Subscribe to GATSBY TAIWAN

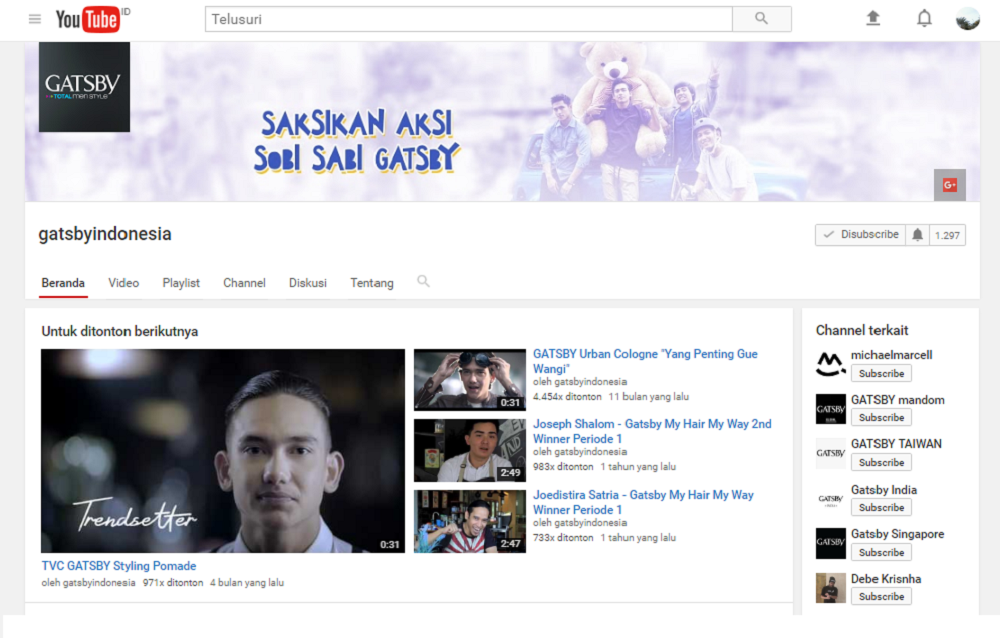tap(881, 462)
